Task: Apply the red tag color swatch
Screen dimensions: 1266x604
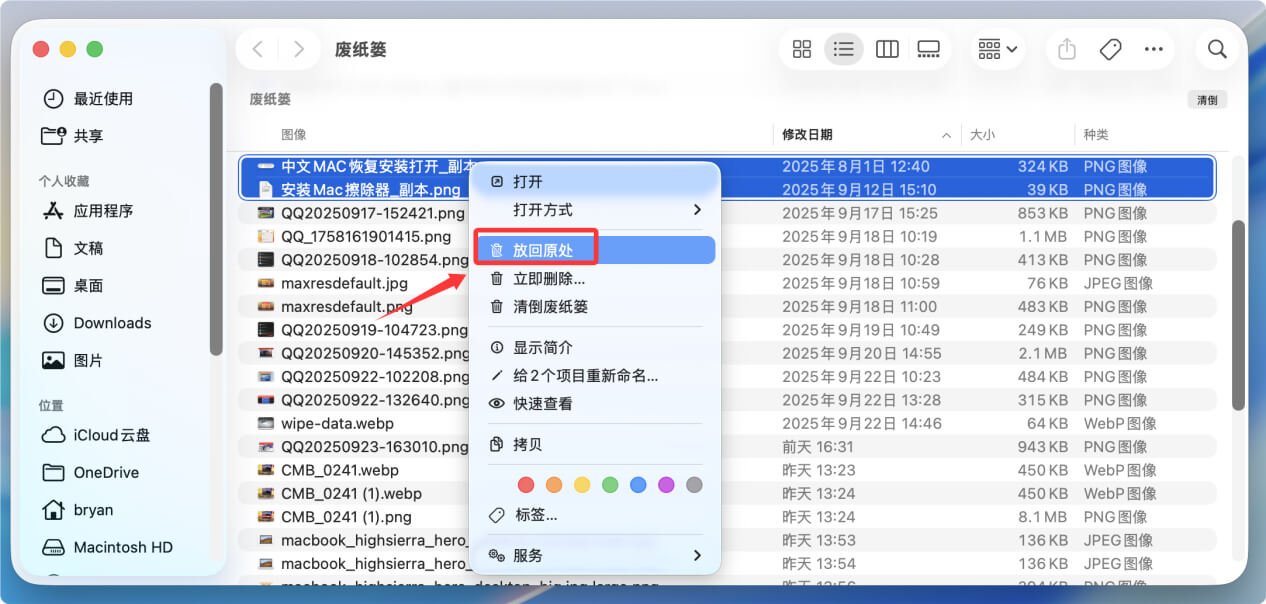Action: (x=526, y=484)
